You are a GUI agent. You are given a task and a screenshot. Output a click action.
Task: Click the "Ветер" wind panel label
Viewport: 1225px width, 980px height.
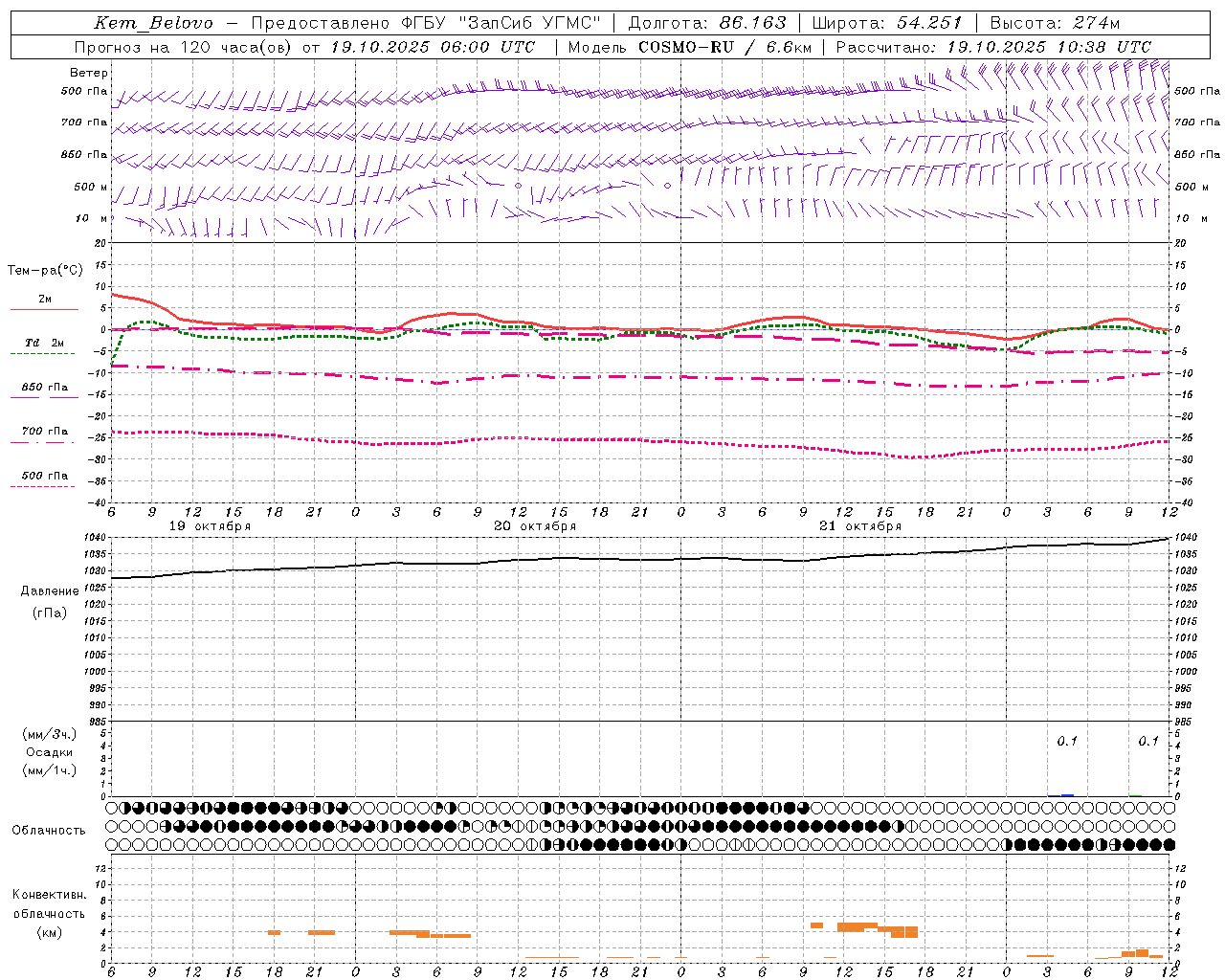[x=89, y=73]
